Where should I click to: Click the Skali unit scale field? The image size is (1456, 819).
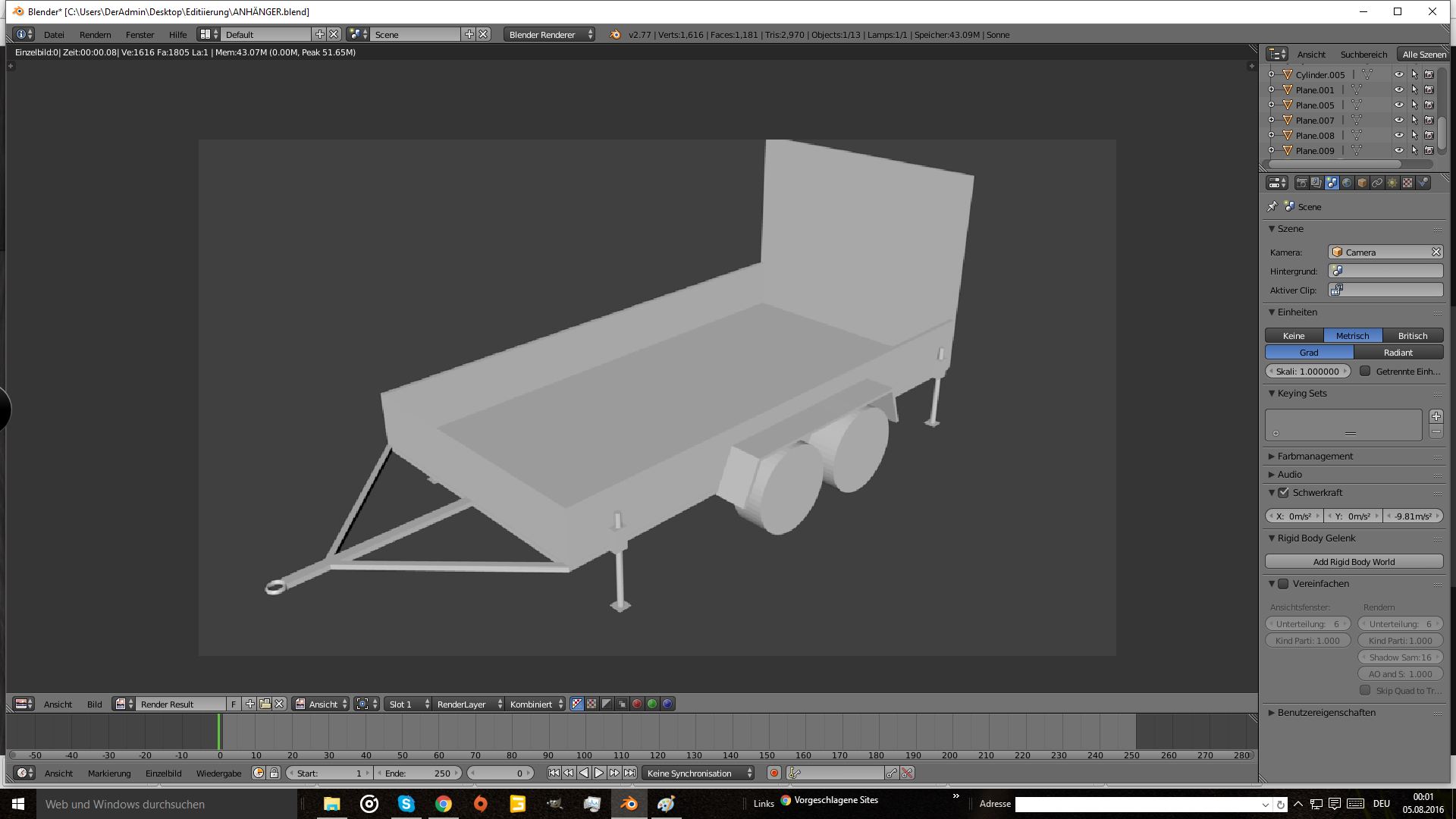[1307, 371]
